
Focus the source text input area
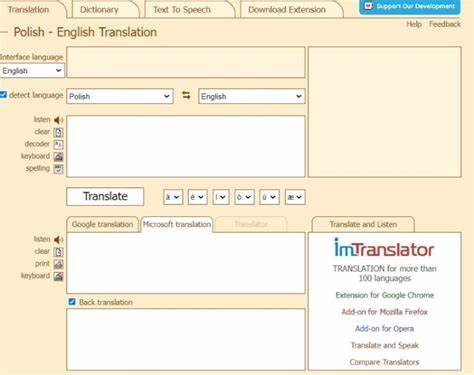[x=186, y=146]
